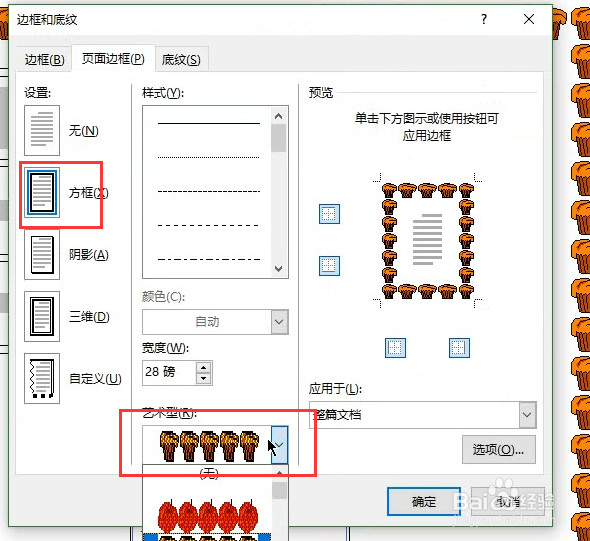This screenshot has height=541, width=590.
Task: Select the dash-dot line style
Action: [208, 259]
